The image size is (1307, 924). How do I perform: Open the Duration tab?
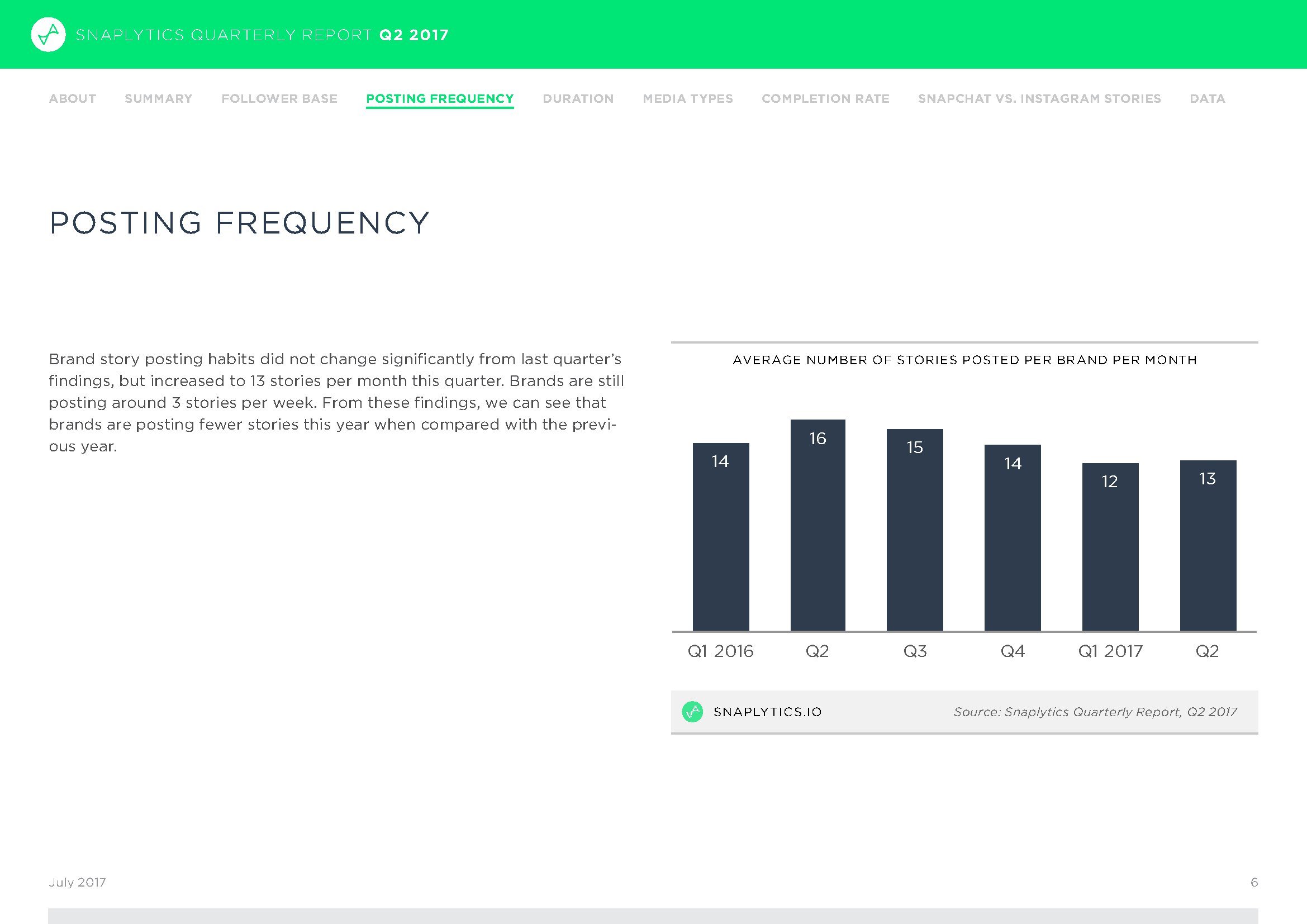tap(578, 98)
